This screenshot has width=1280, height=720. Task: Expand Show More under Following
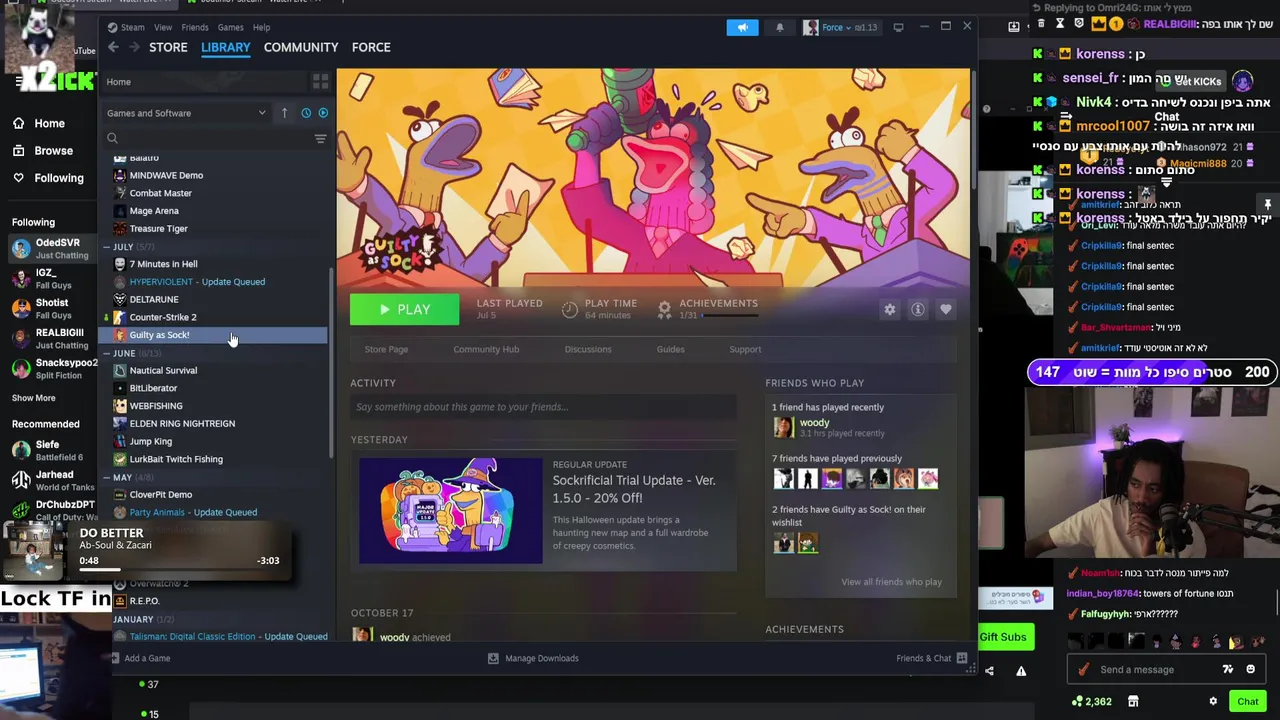click(x=33, y=398)
